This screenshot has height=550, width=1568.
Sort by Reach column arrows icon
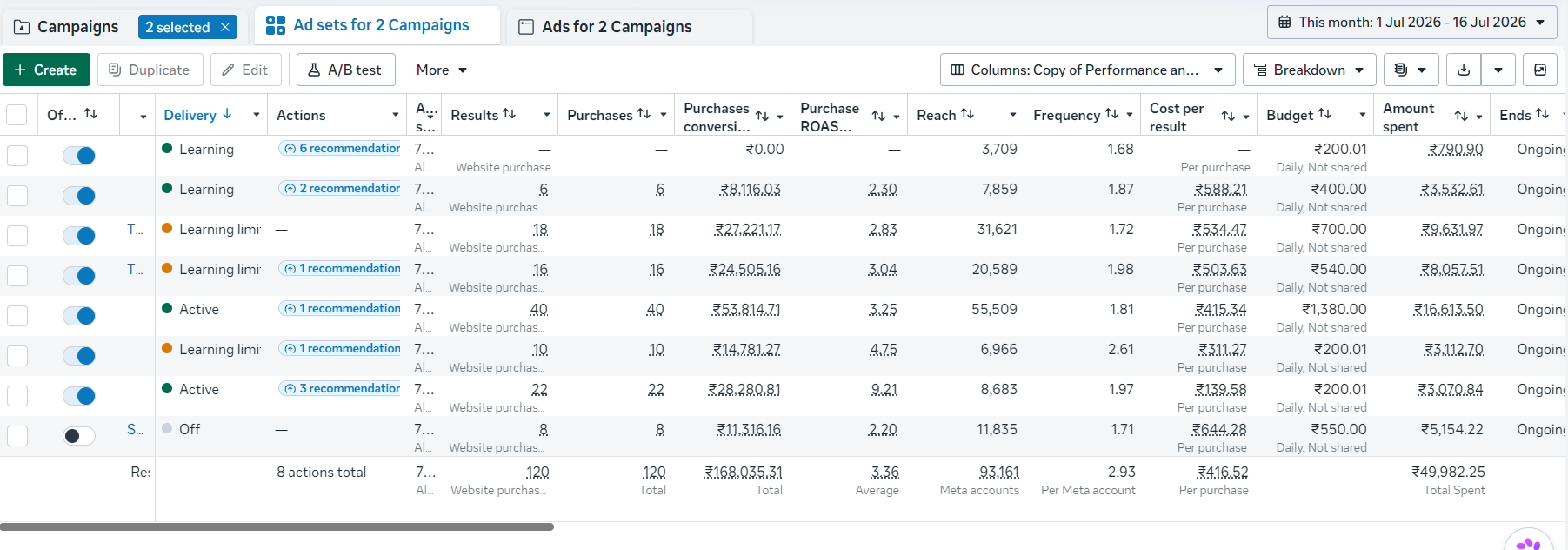pyautogui.click(x=967, y=114)
